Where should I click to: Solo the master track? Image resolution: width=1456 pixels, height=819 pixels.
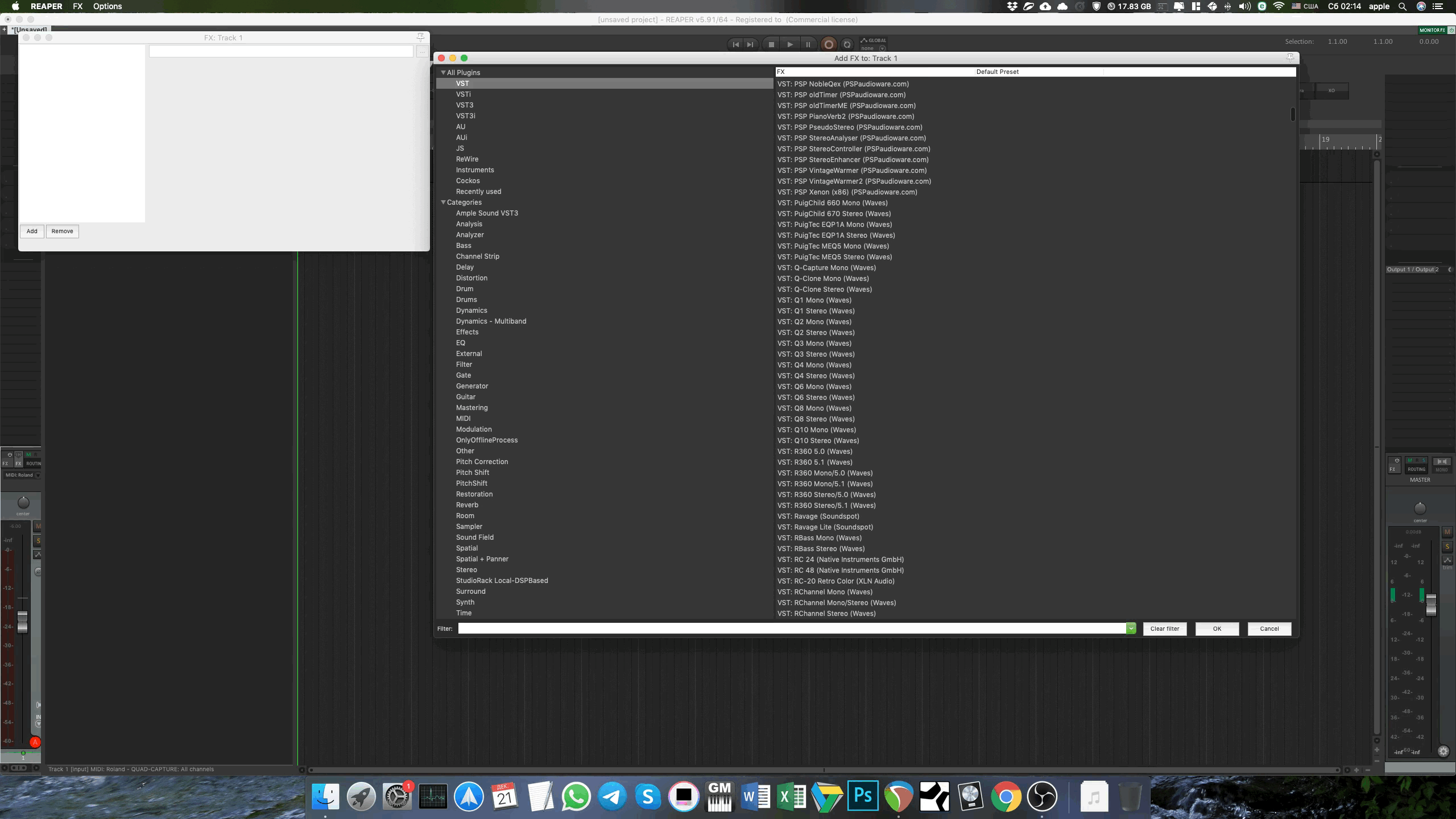1447,546
